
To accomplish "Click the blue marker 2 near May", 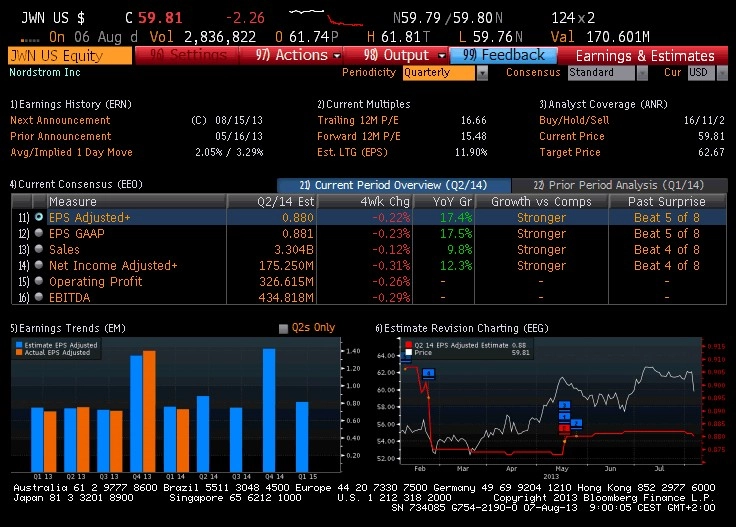I will click(x=576, y=424).
